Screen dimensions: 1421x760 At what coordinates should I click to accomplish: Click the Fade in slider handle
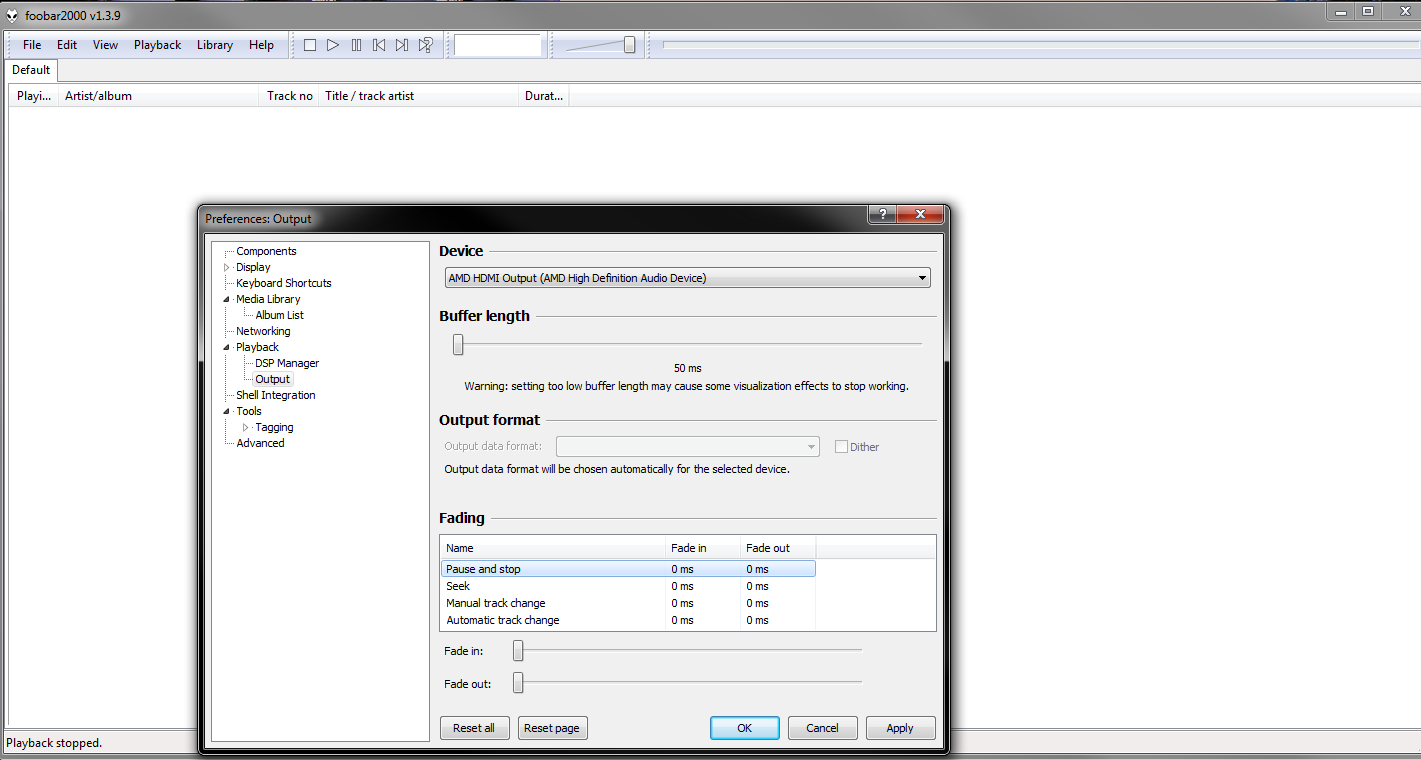(518, 650)
